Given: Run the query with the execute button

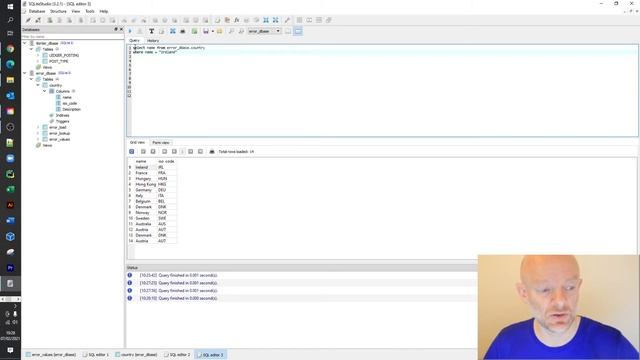Looking at the screenshot, I should 131,31.
